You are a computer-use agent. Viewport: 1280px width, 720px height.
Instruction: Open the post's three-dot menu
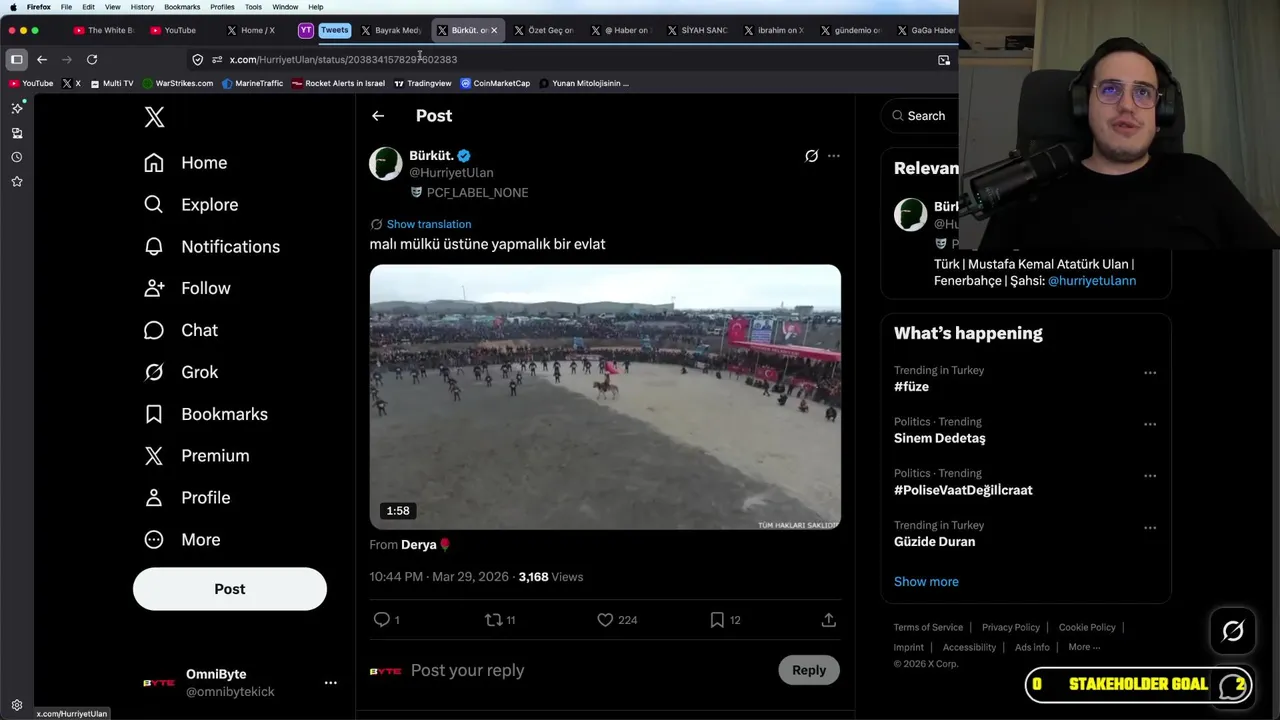click(x=834, y=156)
